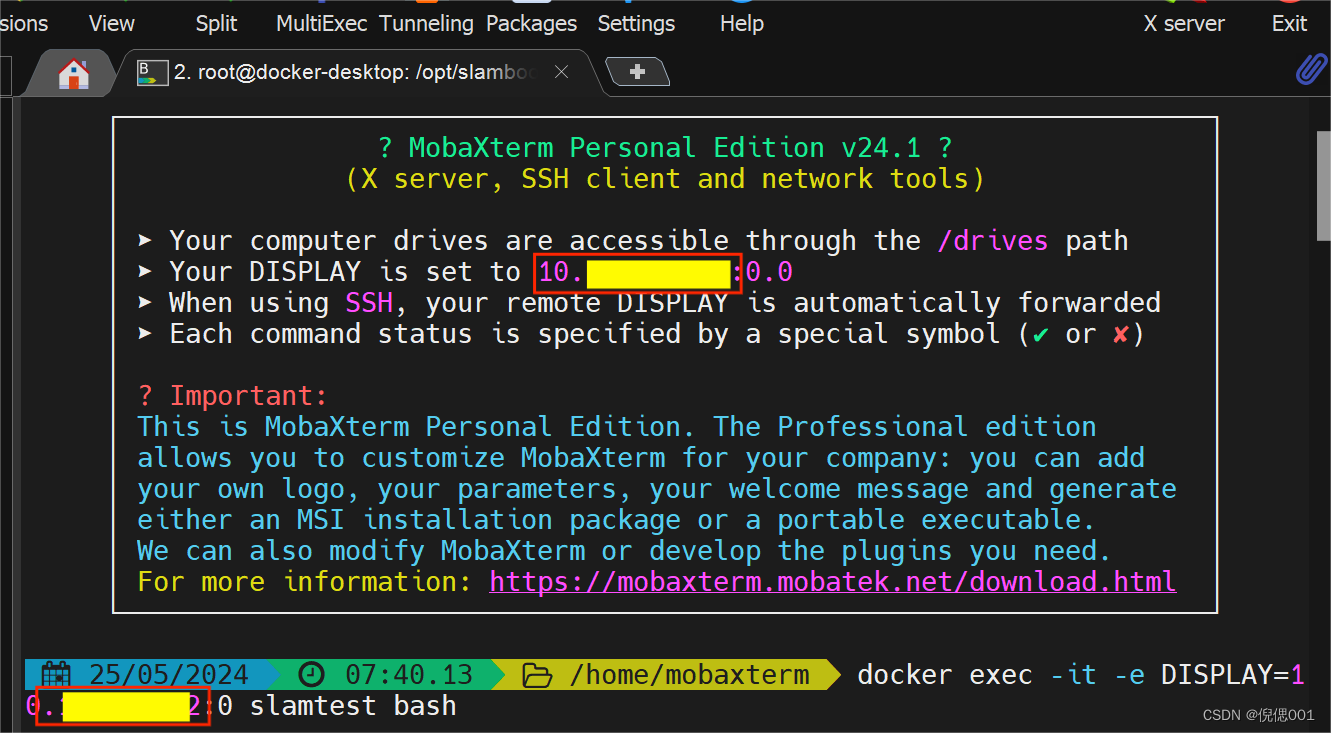Open the mobaxterm.mobatek.net download link
The height and width of the screenshot is (733, 1331).
pos(832,581)
